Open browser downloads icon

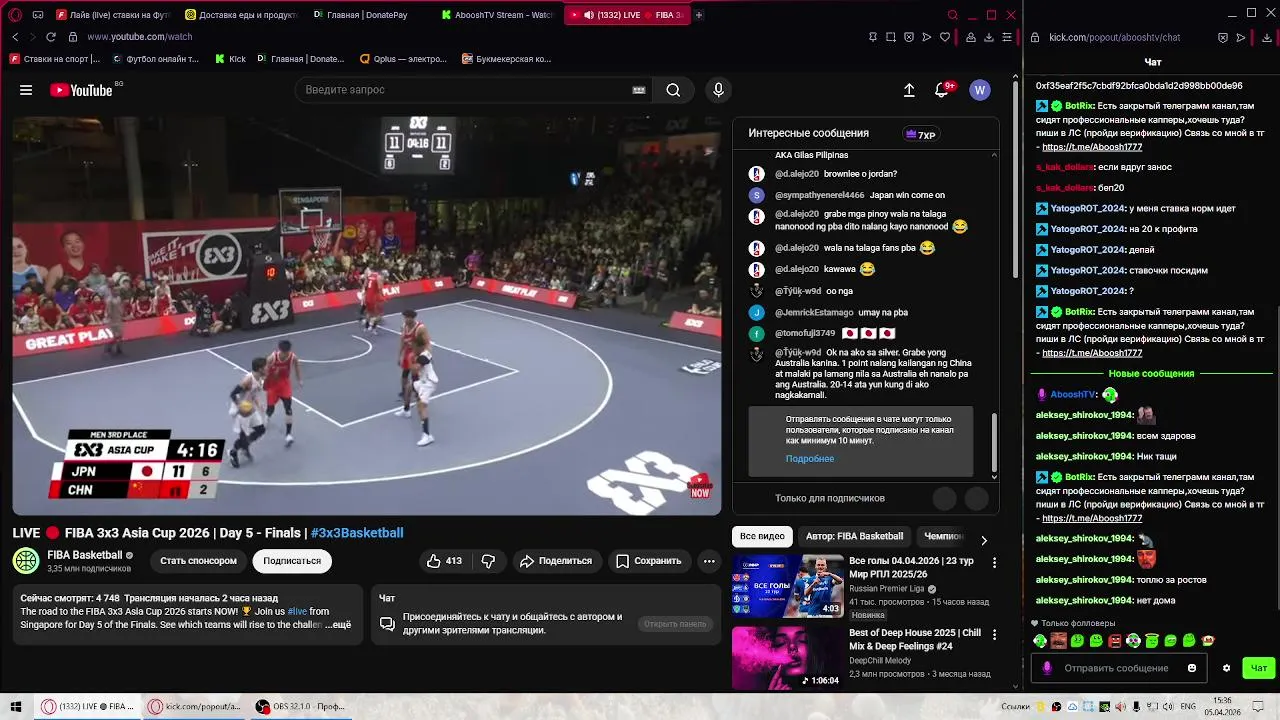[989, 37]
